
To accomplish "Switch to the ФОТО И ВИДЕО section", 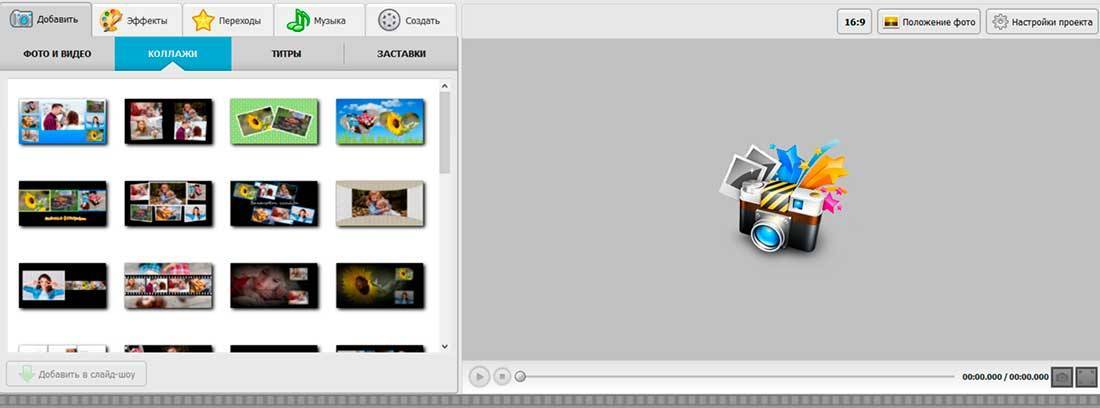I will point(58,54).
